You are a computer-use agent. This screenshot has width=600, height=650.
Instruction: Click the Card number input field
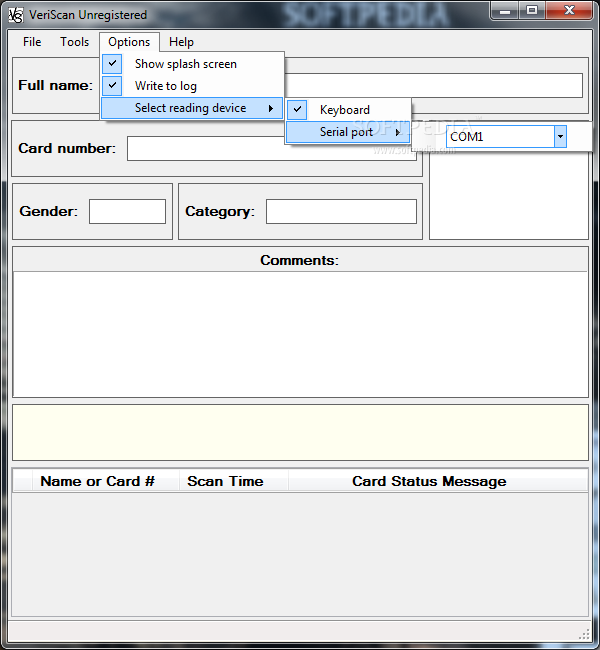coord(272,148)
